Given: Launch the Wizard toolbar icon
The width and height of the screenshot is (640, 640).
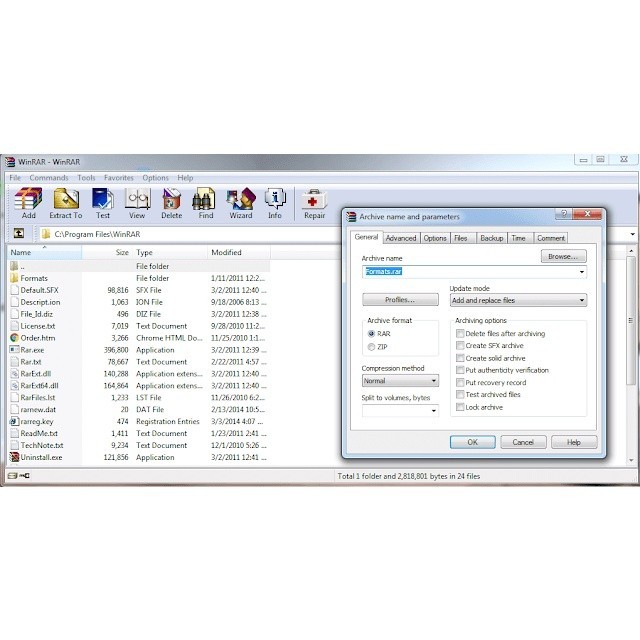Looking at the screenshot, I should tap(241, 199).
